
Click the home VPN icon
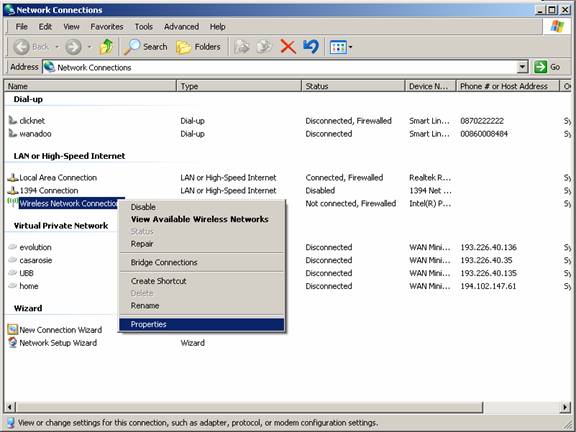(x=12, y=285)
